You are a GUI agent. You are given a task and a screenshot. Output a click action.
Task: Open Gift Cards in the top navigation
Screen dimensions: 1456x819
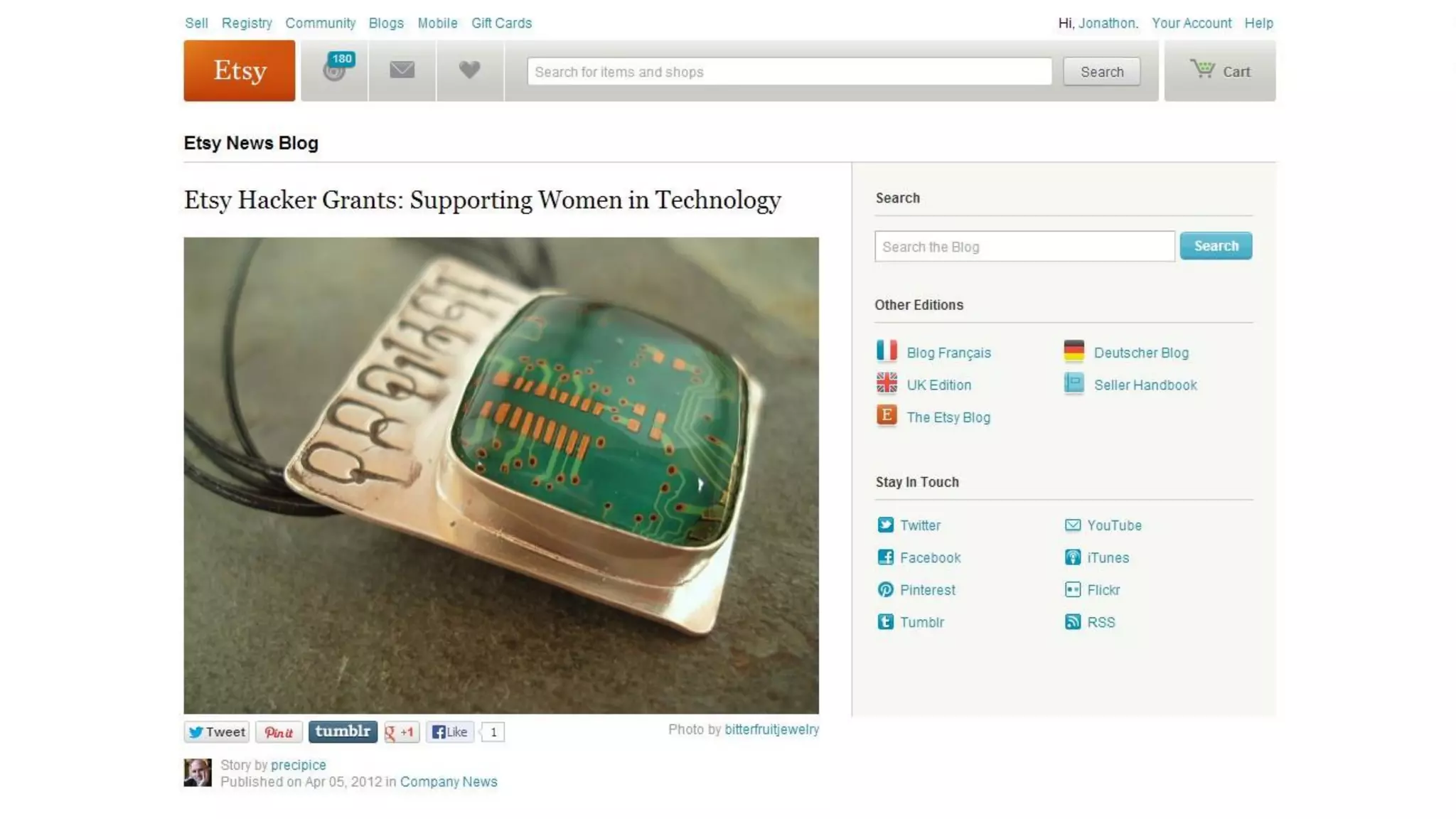point(501,23)
